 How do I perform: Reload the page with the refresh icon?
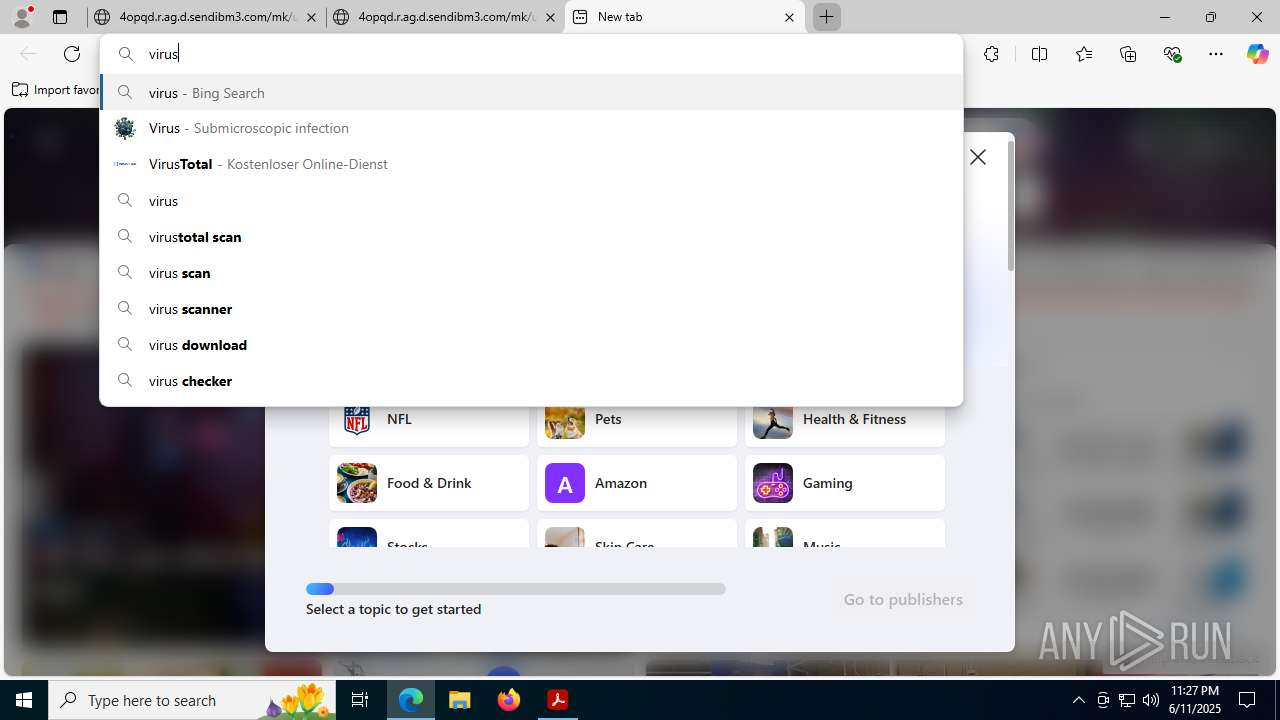tap(72, 54)
